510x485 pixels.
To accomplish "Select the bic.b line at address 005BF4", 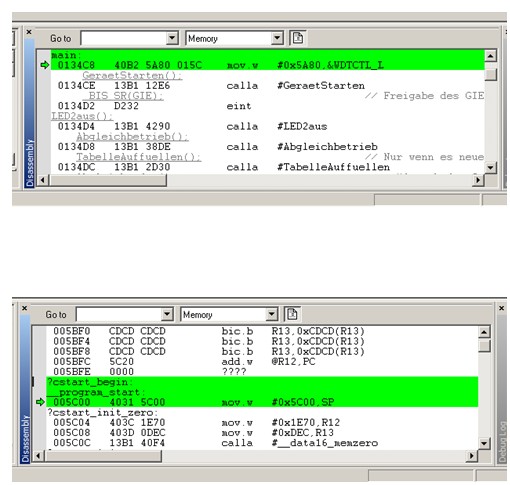I will 262,341.
